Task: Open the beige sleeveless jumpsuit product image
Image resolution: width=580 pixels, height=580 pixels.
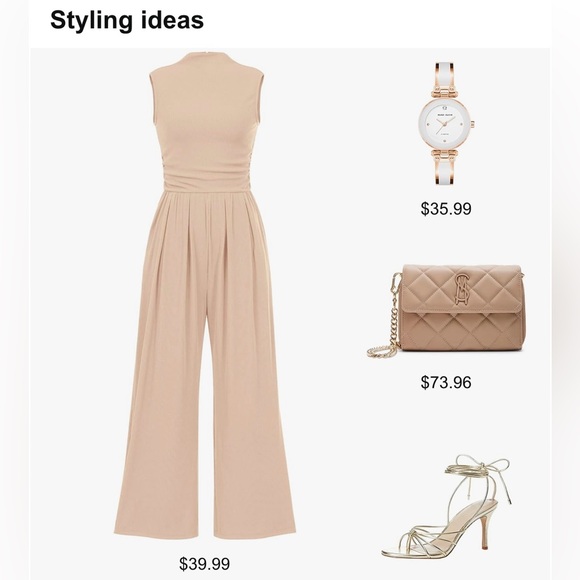Action: click(205, 296)
